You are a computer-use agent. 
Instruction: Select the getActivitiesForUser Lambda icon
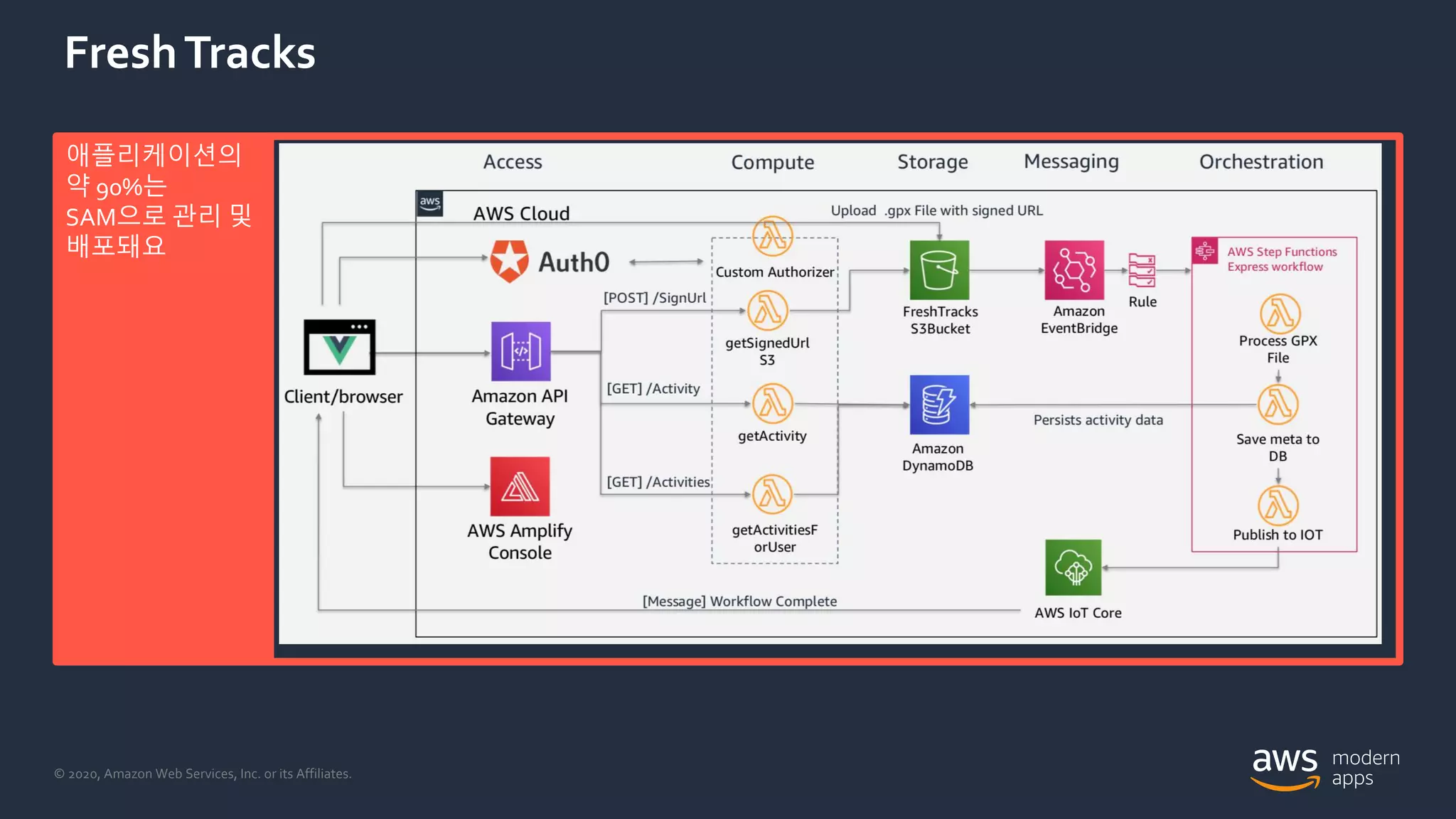point(772,494)
